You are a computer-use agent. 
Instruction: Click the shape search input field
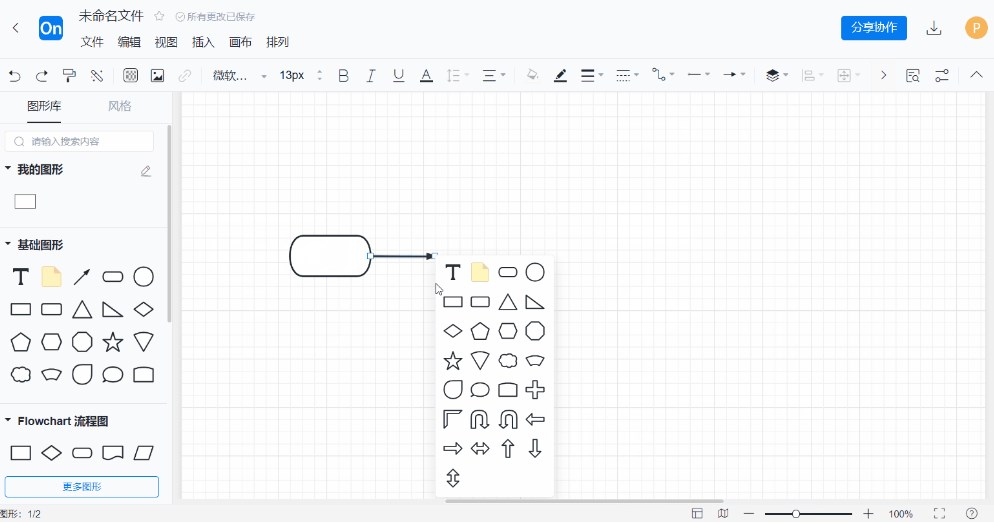(x=79, y=141)
